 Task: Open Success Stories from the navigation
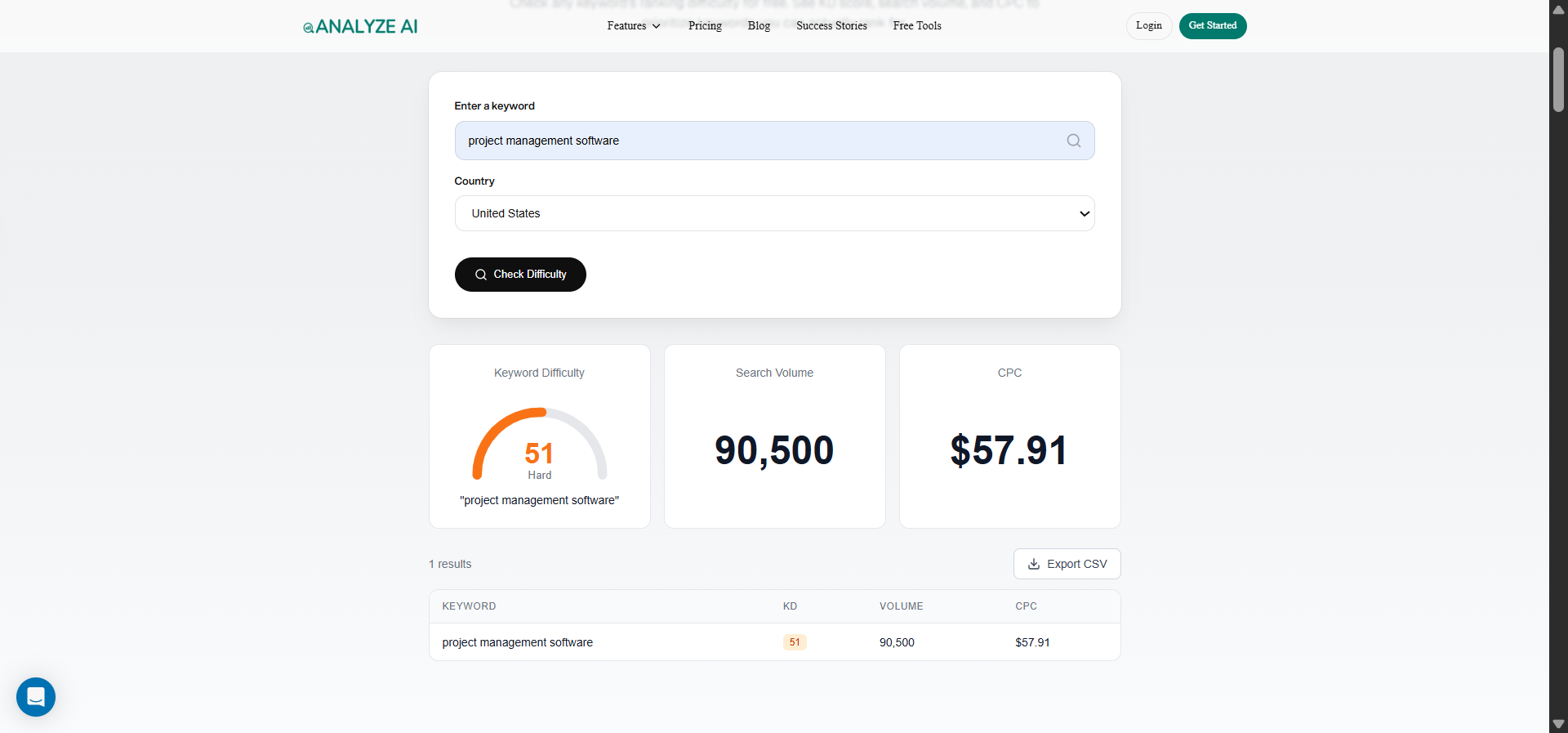tap(831, 26)
